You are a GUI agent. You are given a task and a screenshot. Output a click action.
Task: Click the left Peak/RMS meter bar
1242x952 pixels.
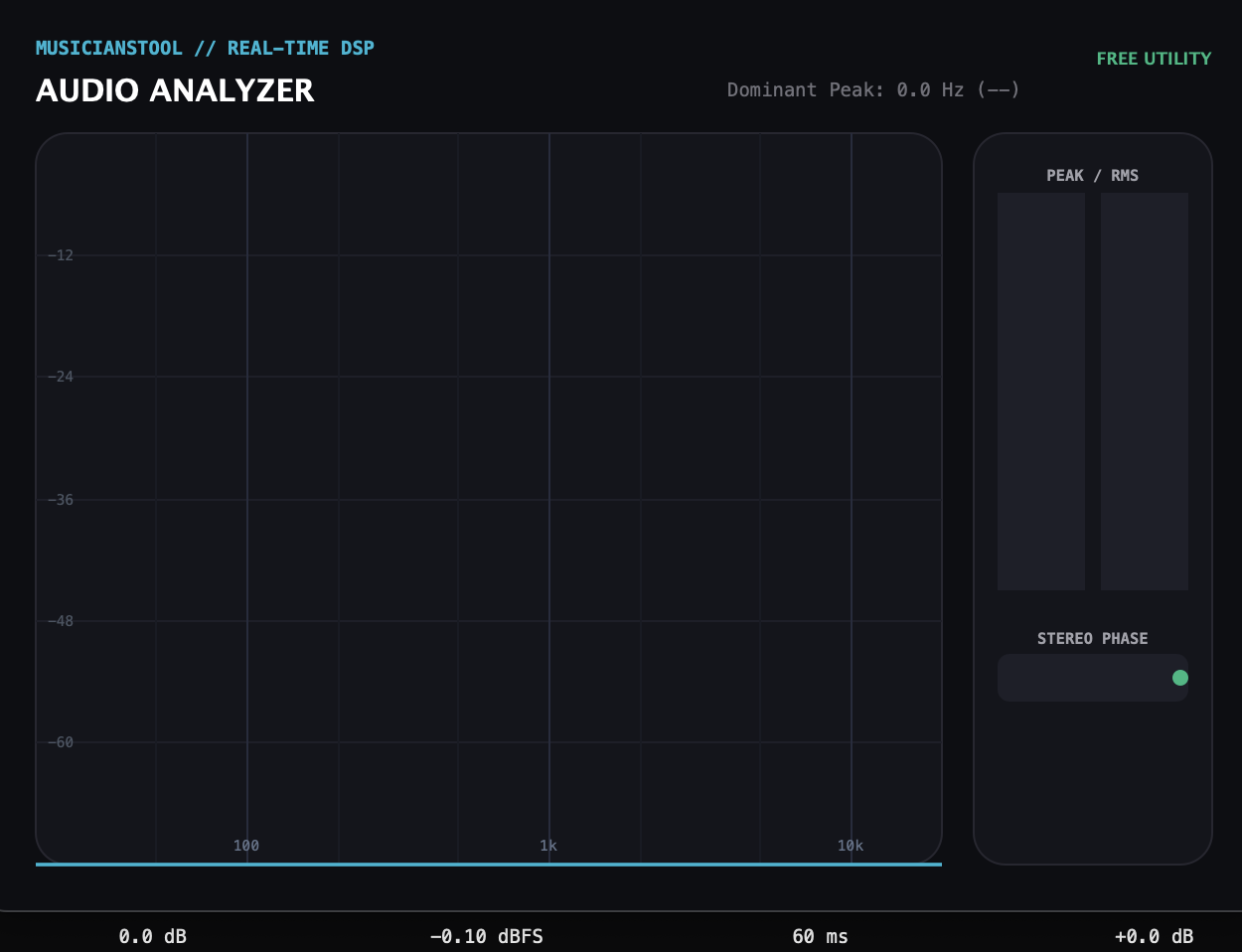tap(1041, 392)
